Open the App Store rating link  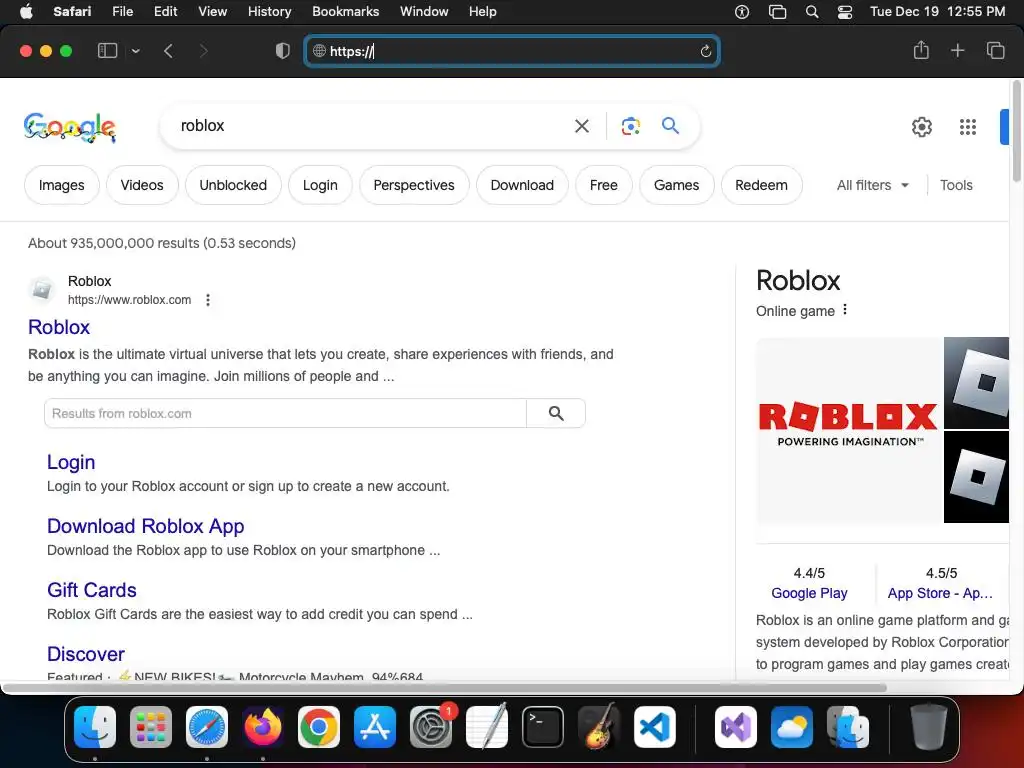(x=940, y=593)
